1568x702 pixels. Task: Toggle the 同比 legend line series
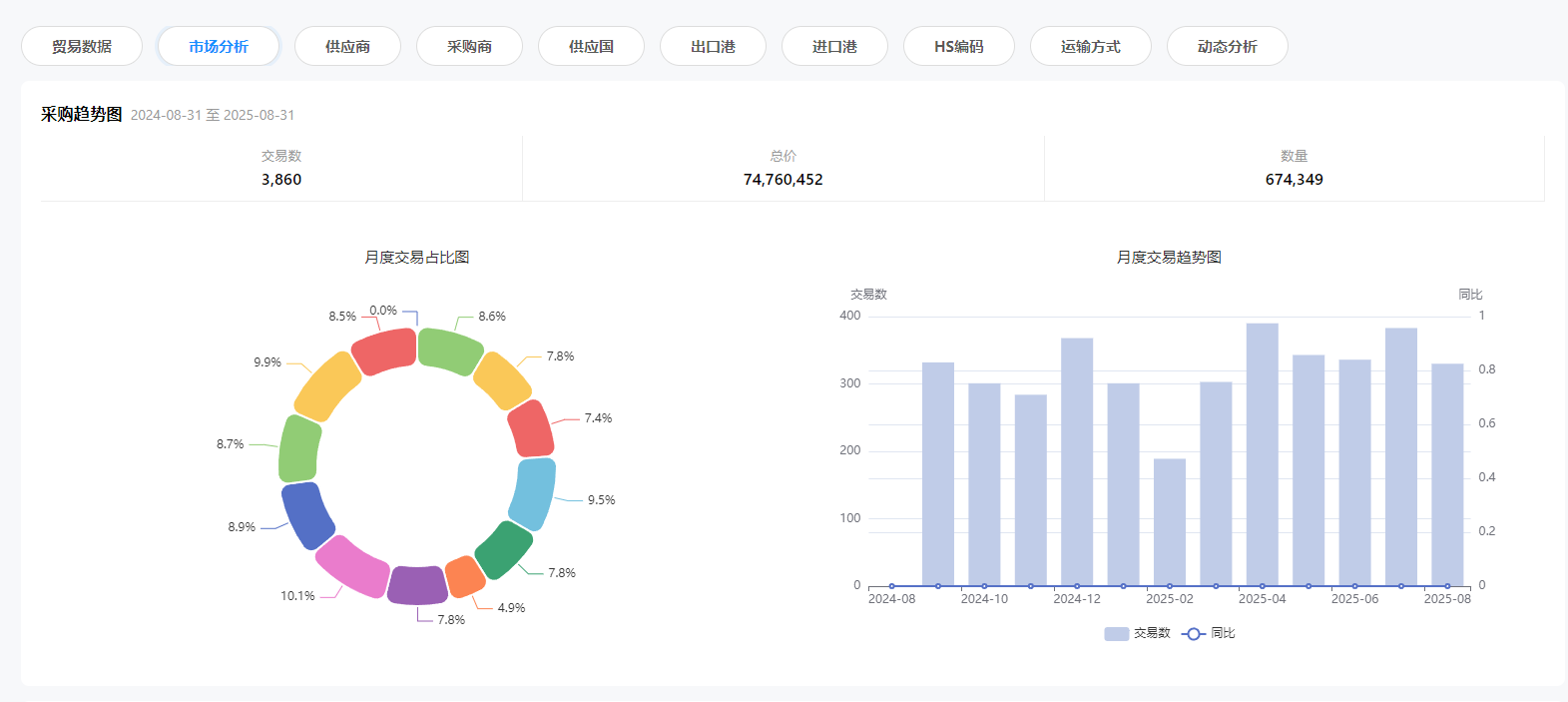[x=1209, y=633]
